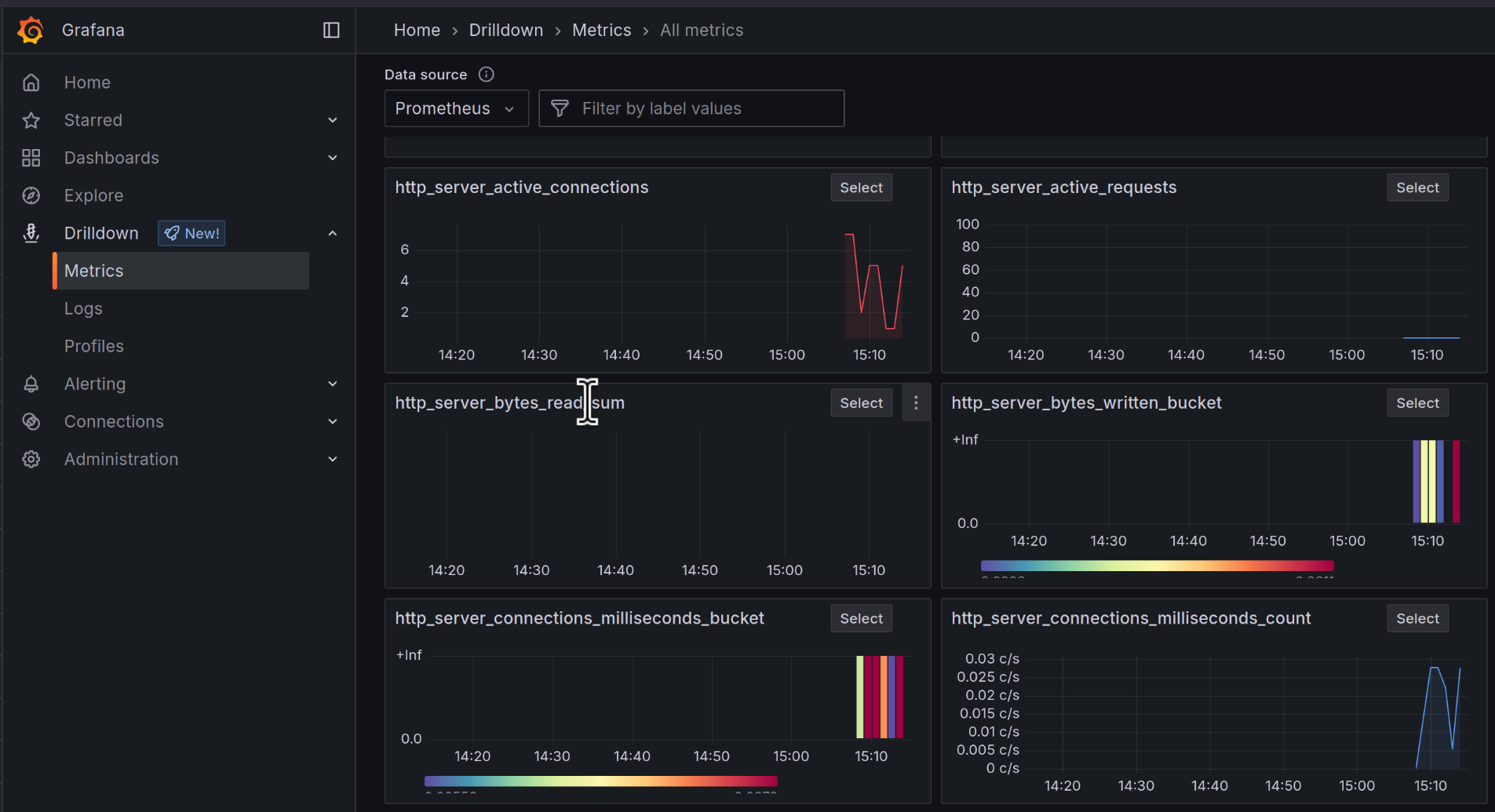Open Explore via its compass icon
1495x812 pixels.
point(31,195)
